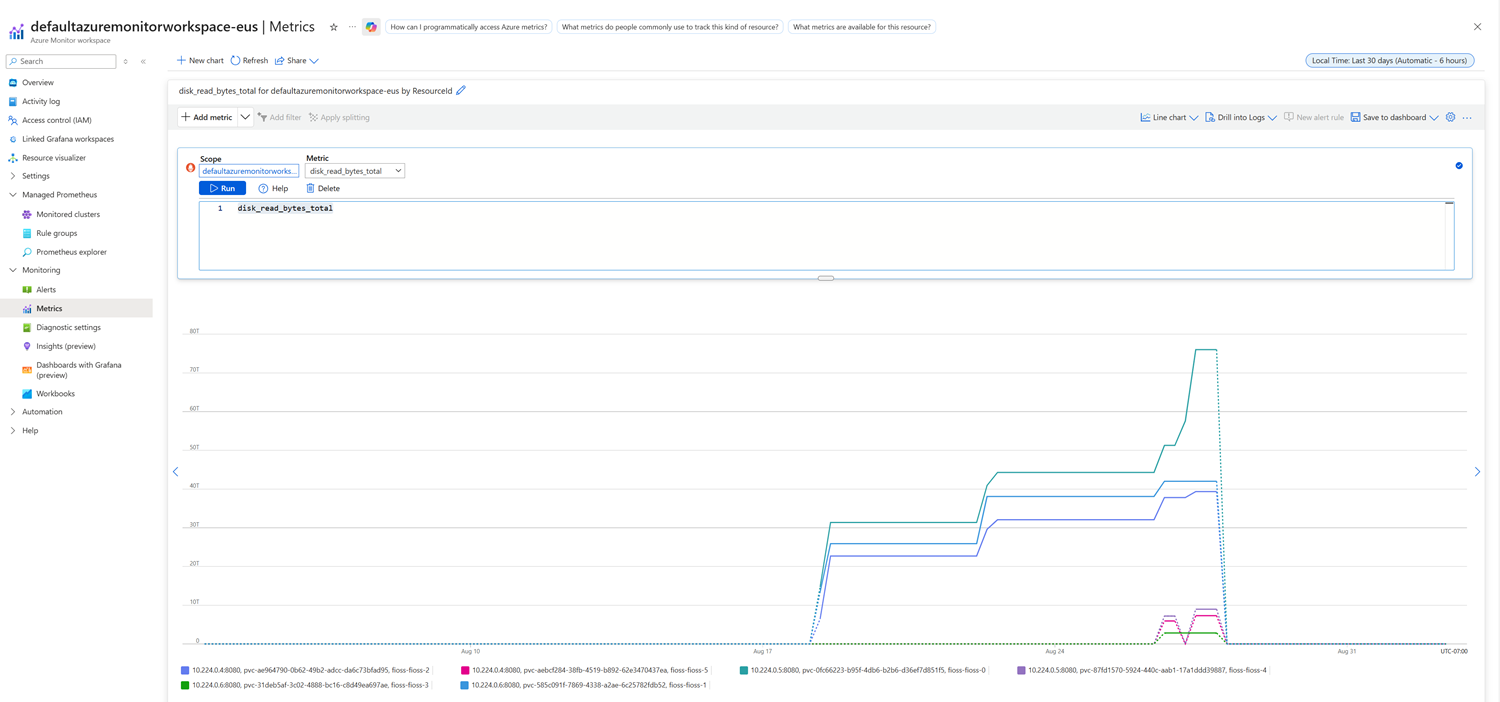Open Drill into Logs dropdown
This screenshot has width=1500, height=702.
pos(1240,118)
